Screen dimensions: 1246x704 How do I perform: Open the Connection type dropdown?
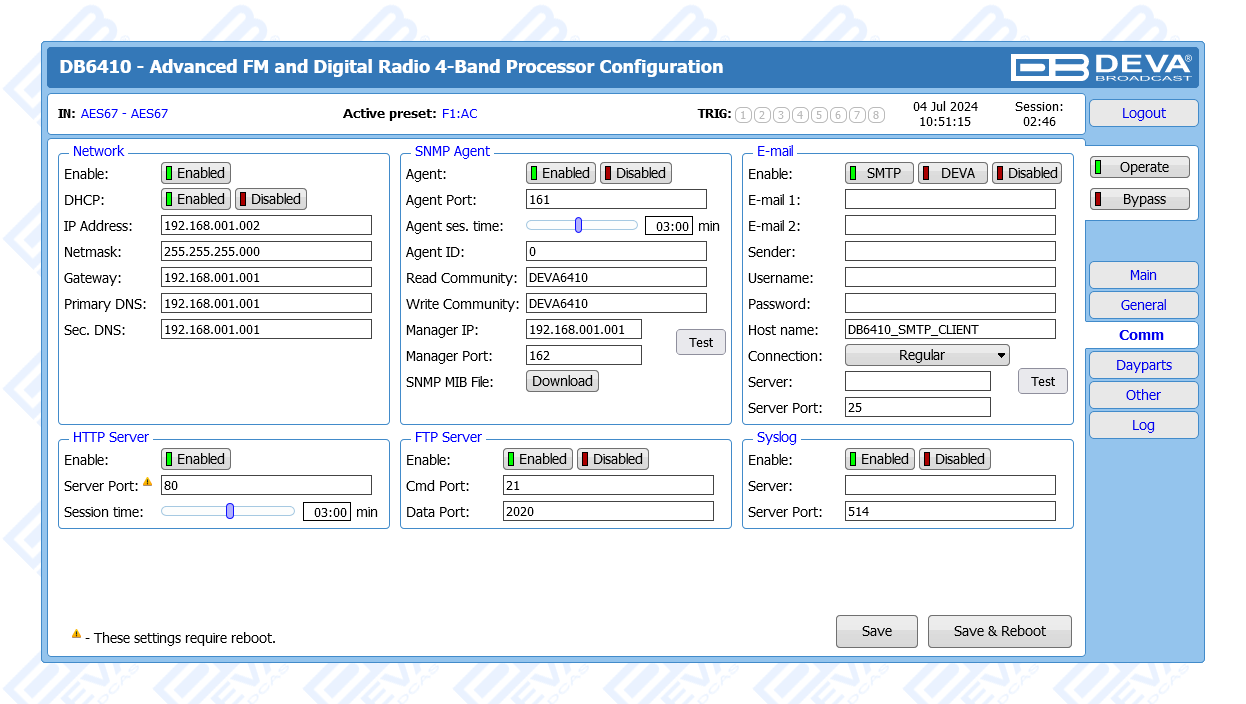(x=927, y=355)
